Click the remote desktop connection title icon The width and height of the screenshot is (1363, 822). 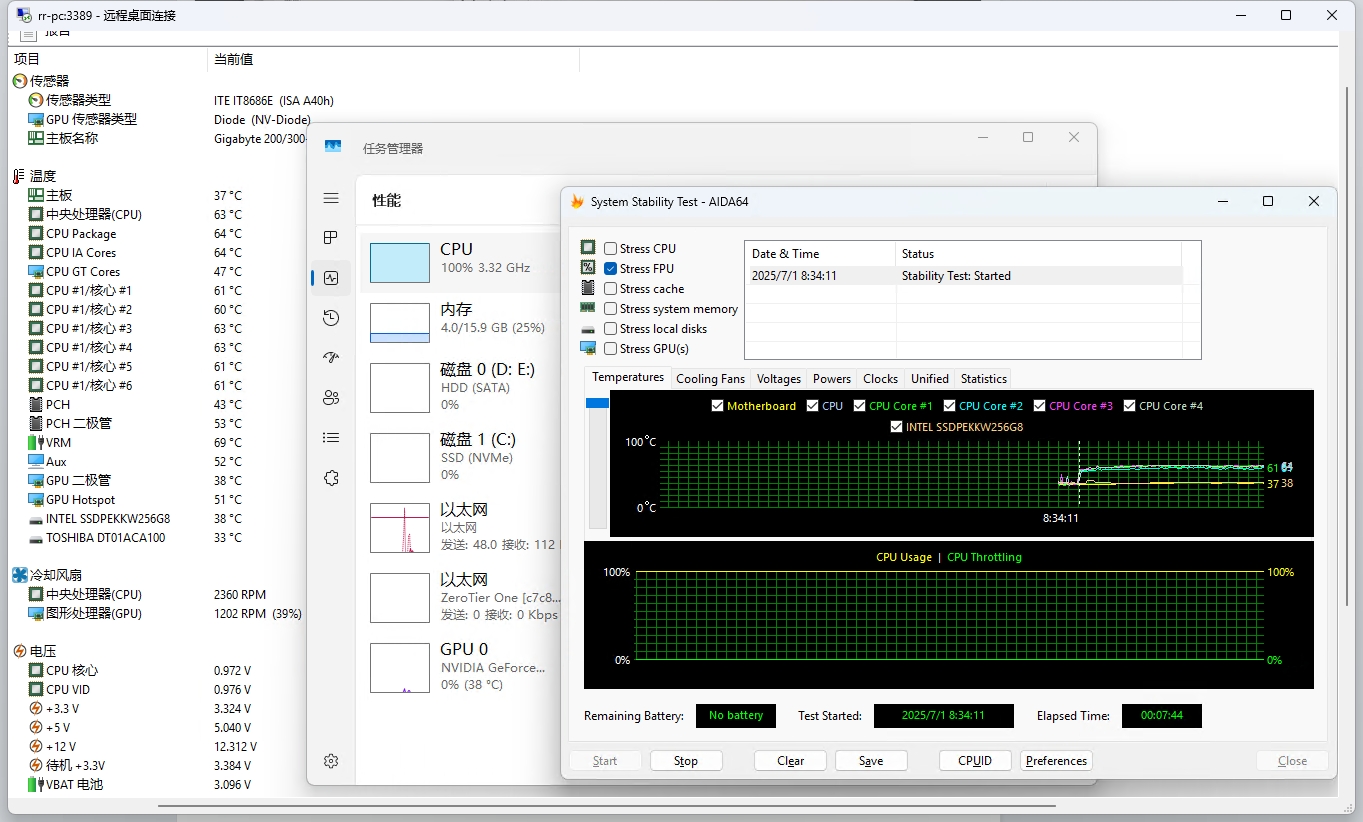point(23,15)
